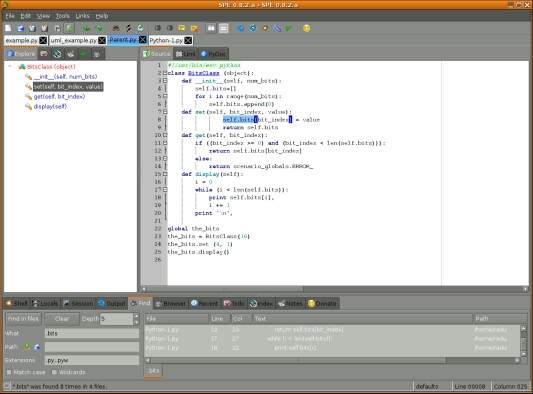Image resolution: width=533 pixels, height=394 pixels.
Task: Toggle the split-view layout toolbar icon
Action: (211, 28)
